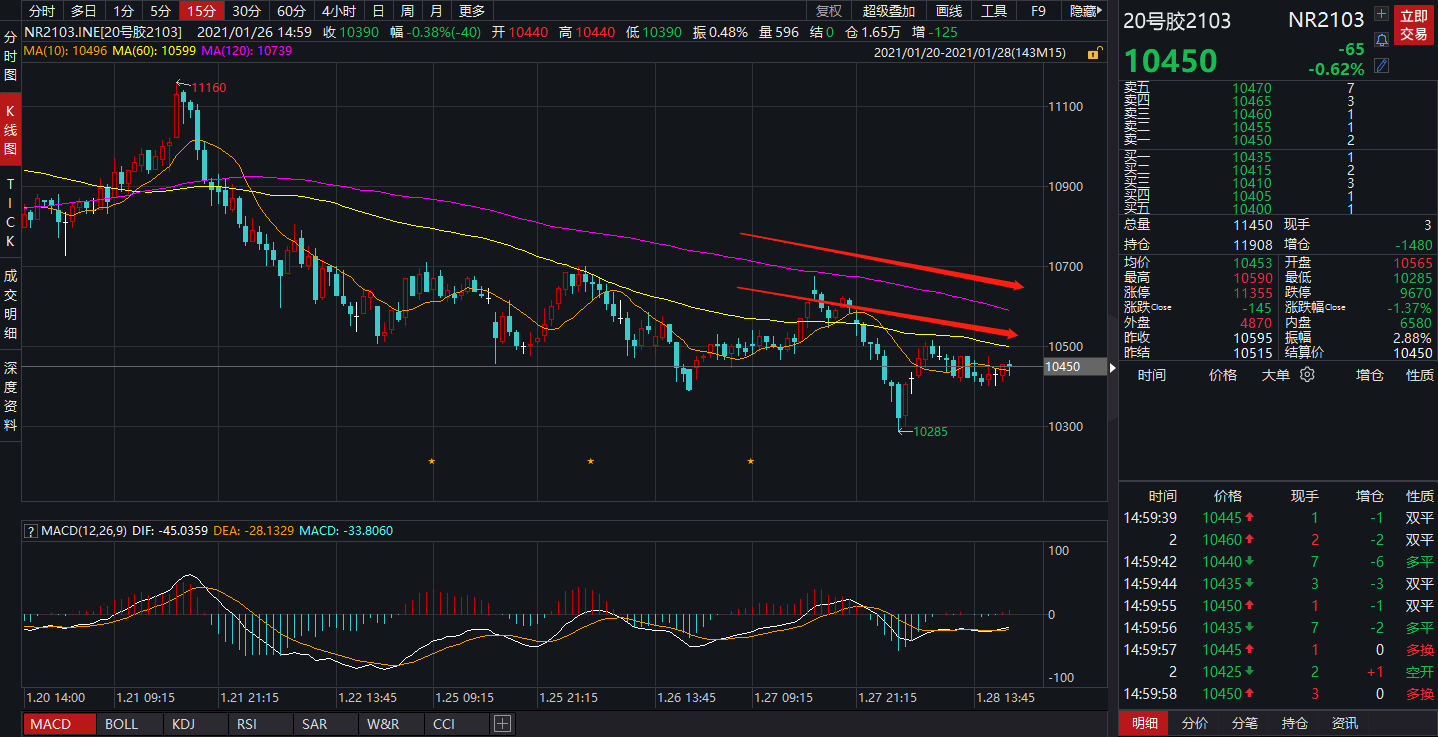Click the 性质 column header in trade list

pyautogui.click(x=1420, y=496)
